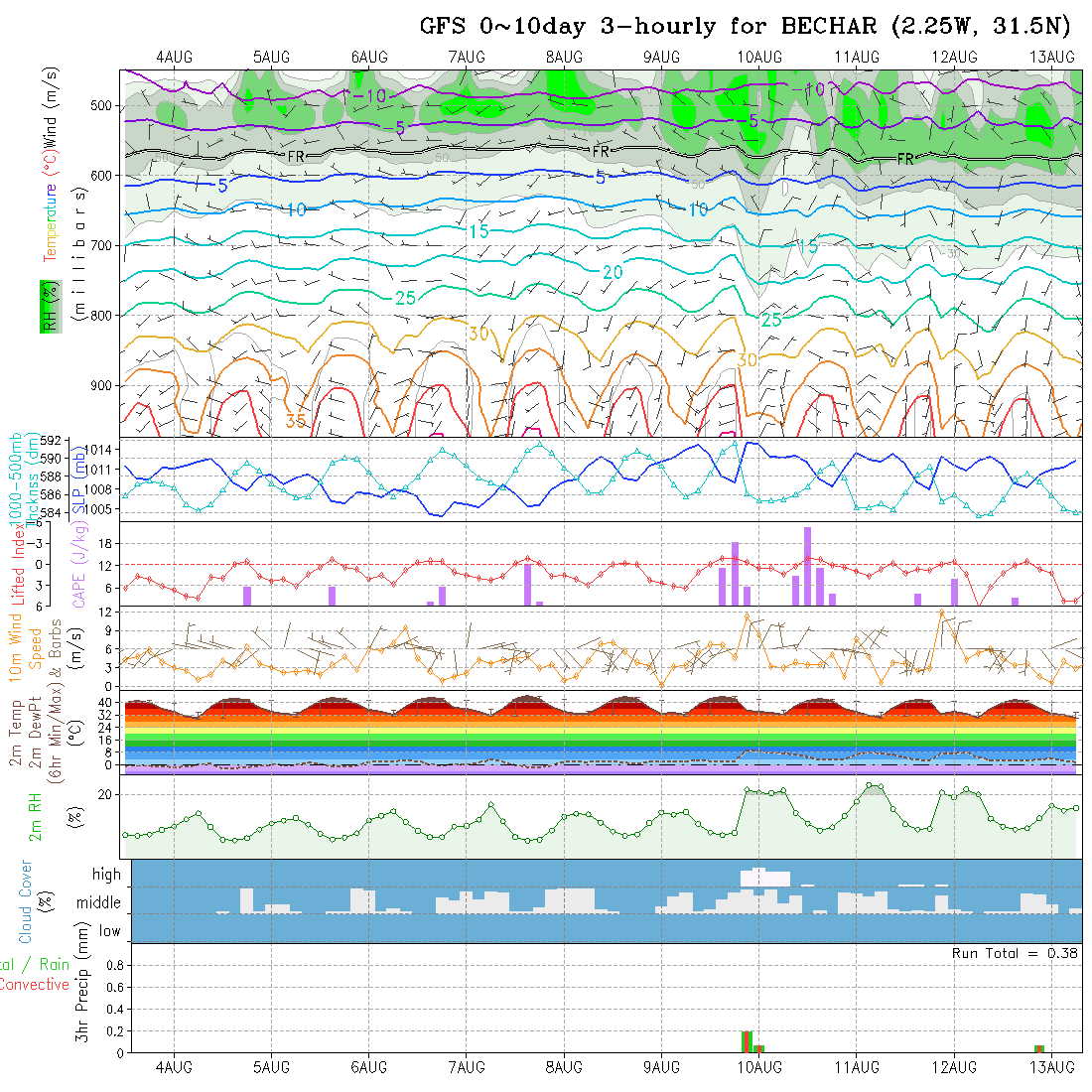Click the orange 35 temperature contour label
This screenshot has height=1092, width=1092.
296,421
